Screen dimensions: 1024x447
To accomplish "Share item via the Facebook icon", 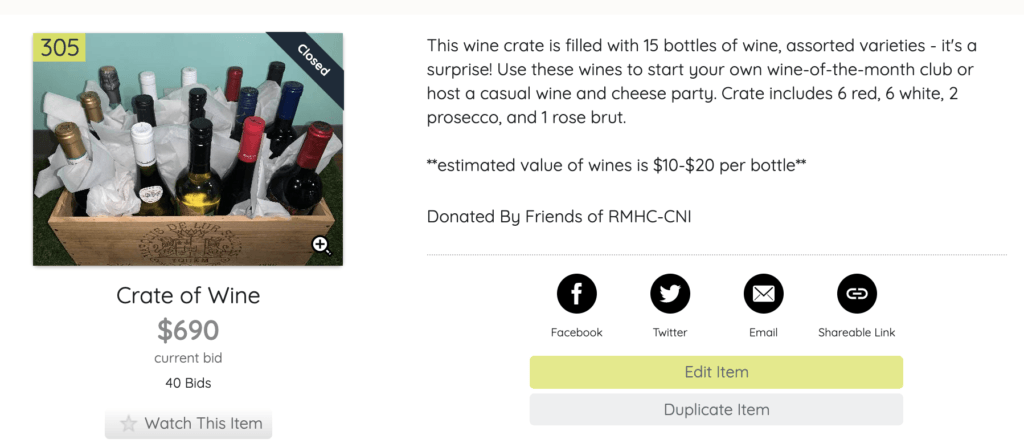I will [577, 293].
